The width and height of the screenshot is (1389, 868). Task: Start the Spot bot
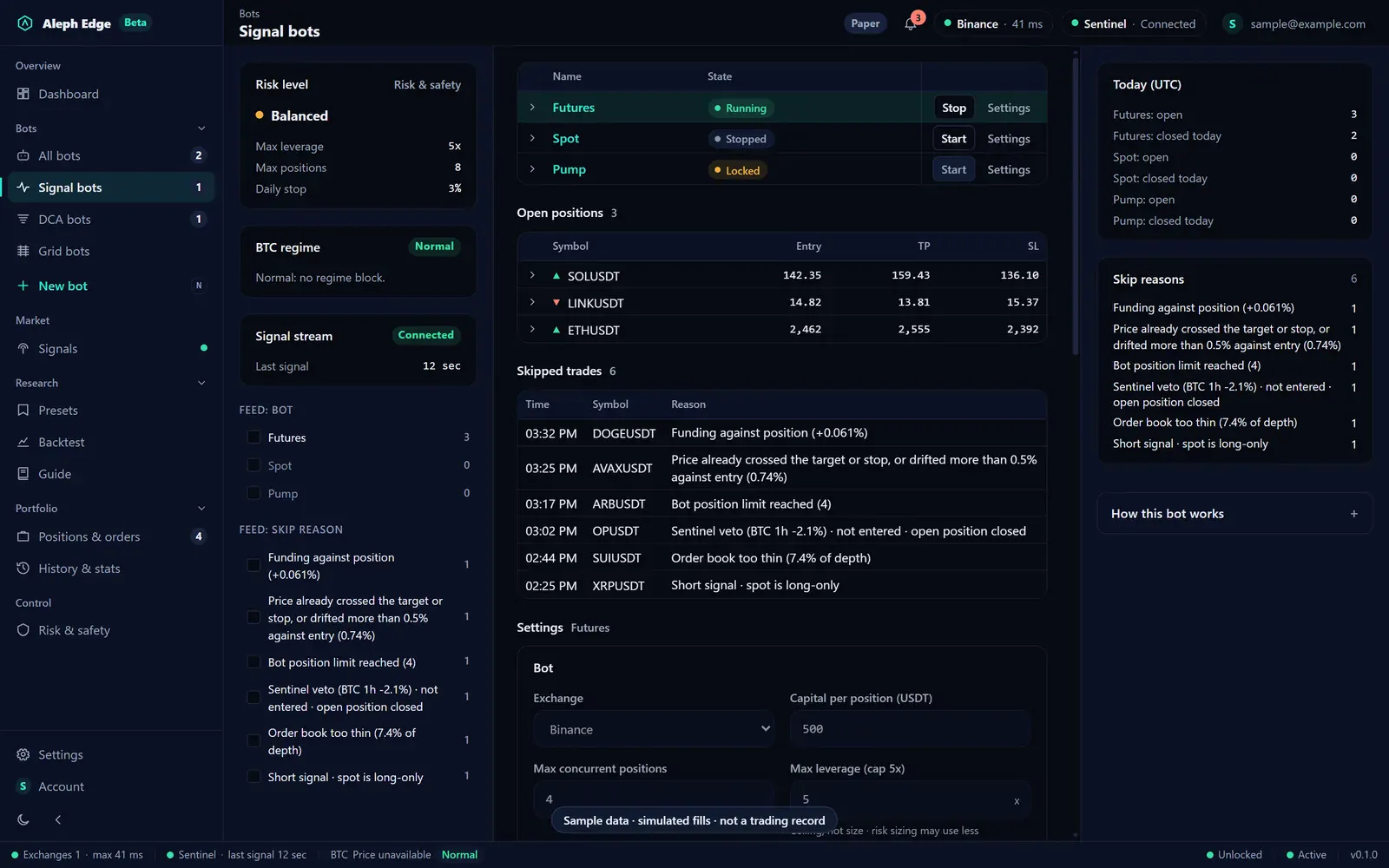953,139
